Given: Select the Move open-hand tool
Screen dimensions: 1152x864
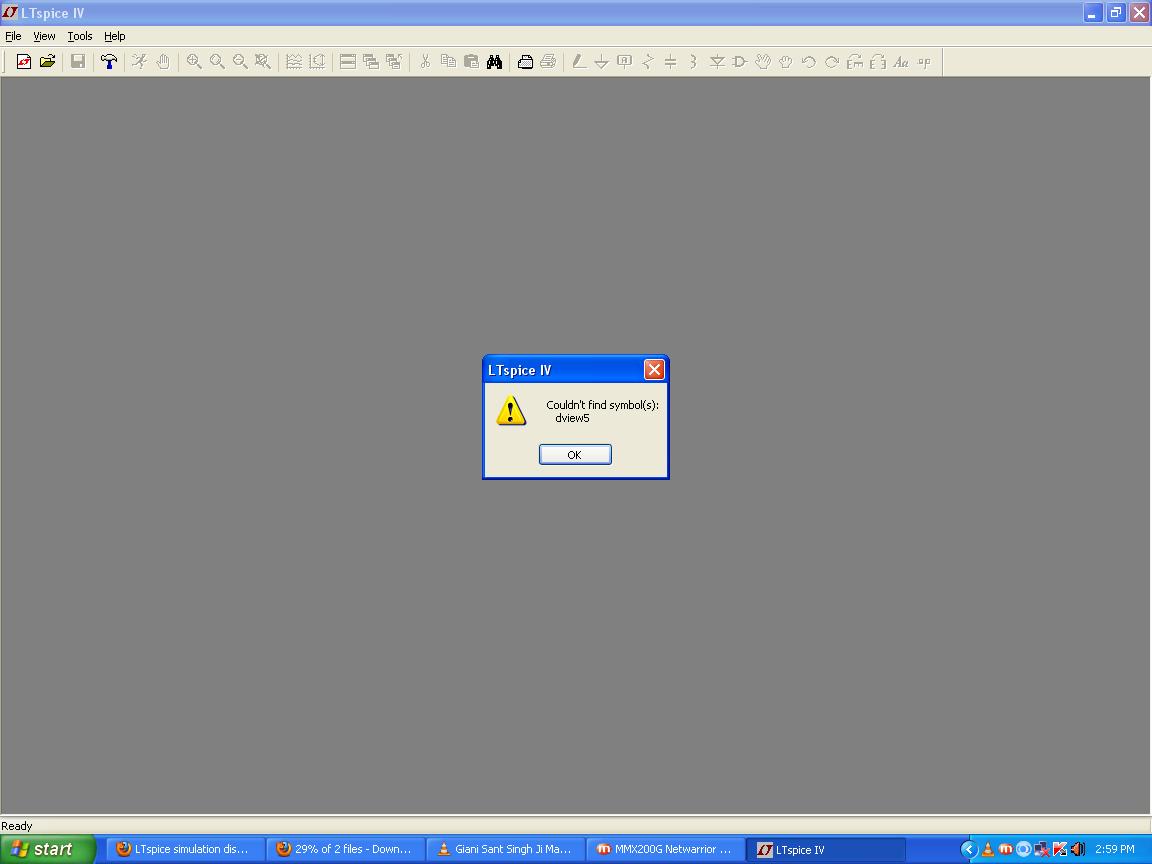Looking at the screenshot, I should [x=763, y=62].
